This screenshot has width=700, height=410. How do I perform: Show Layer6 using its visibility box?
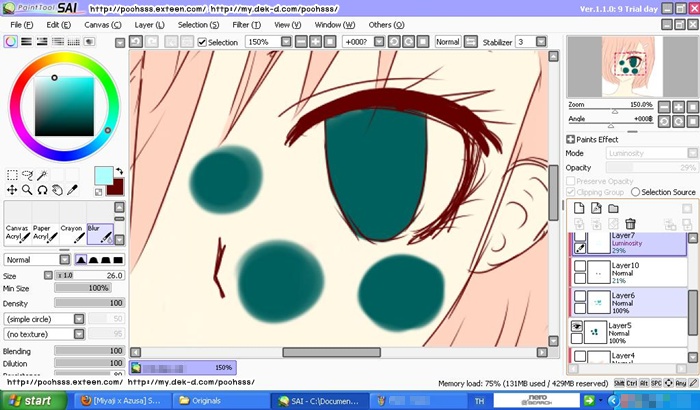pyautogui.click(x=580, y=296)
